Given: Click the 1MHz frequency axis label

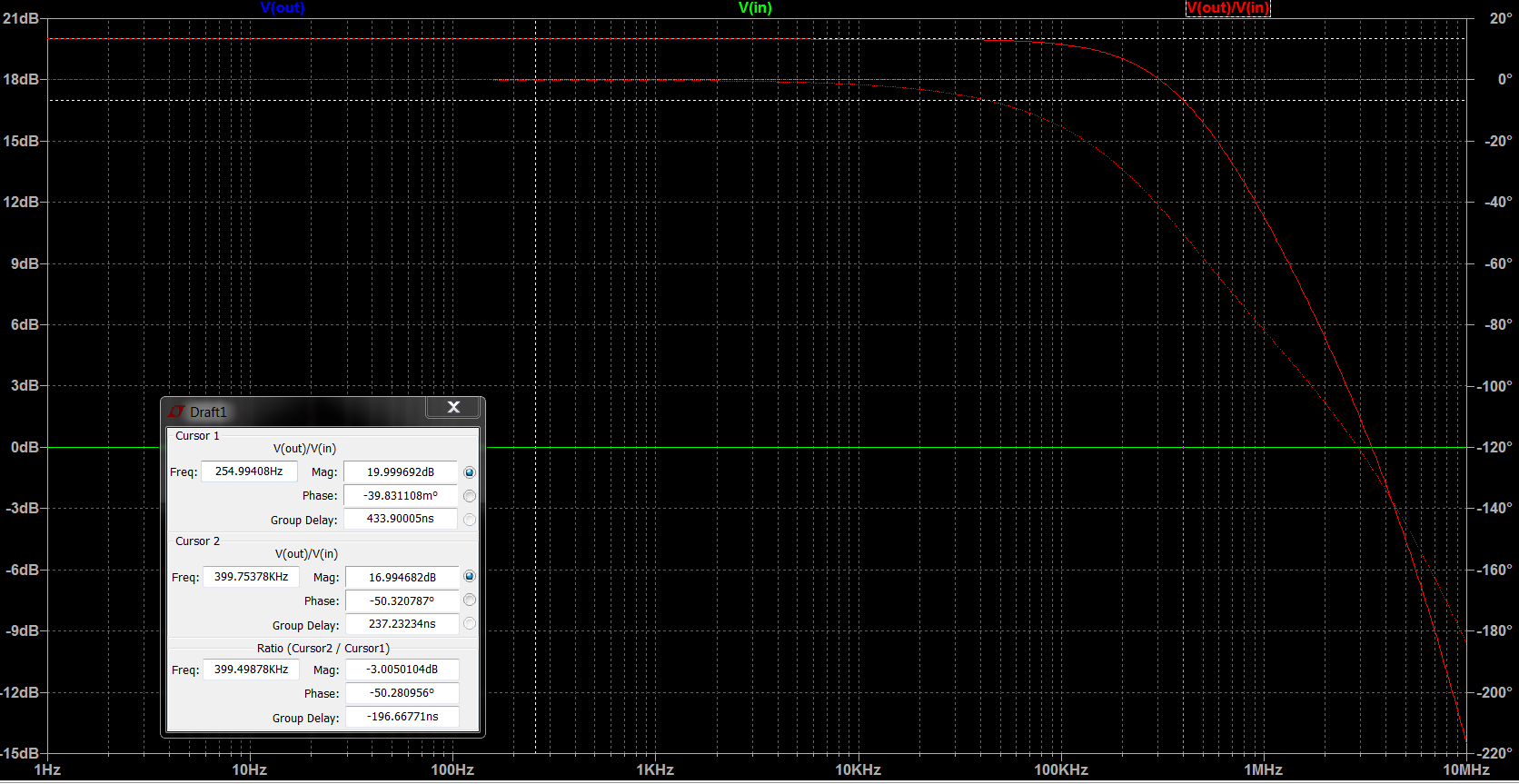Looking at the screenshot, I should click(1264, 770).
